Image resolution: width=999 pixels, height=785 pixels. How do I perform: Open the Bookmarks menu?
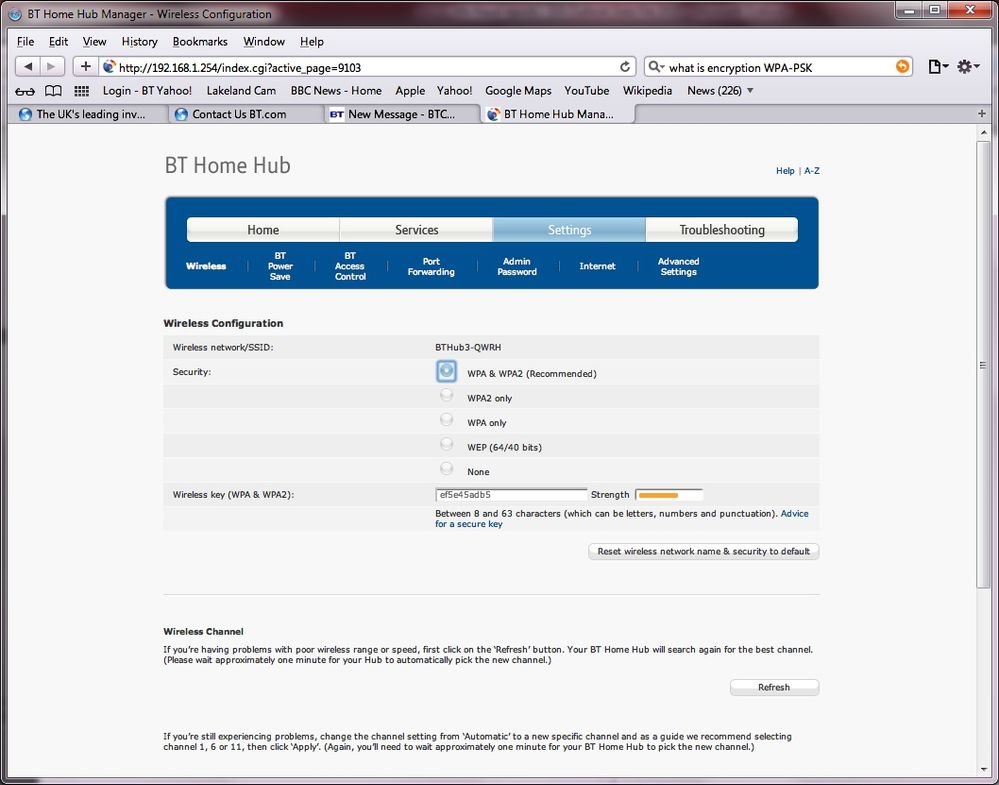[200, 41]
